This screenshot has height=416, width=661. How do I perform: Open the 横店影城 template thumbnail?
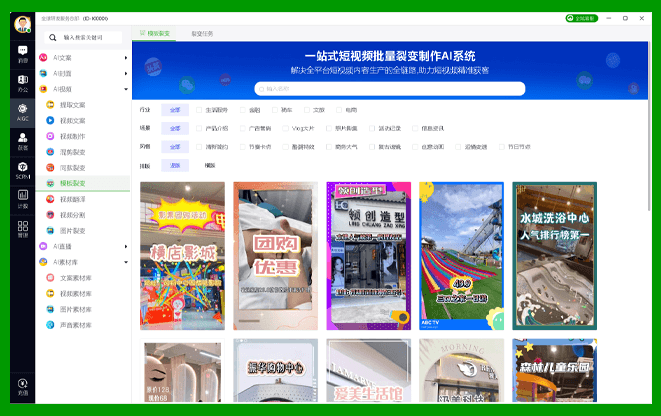click(181, 256)
